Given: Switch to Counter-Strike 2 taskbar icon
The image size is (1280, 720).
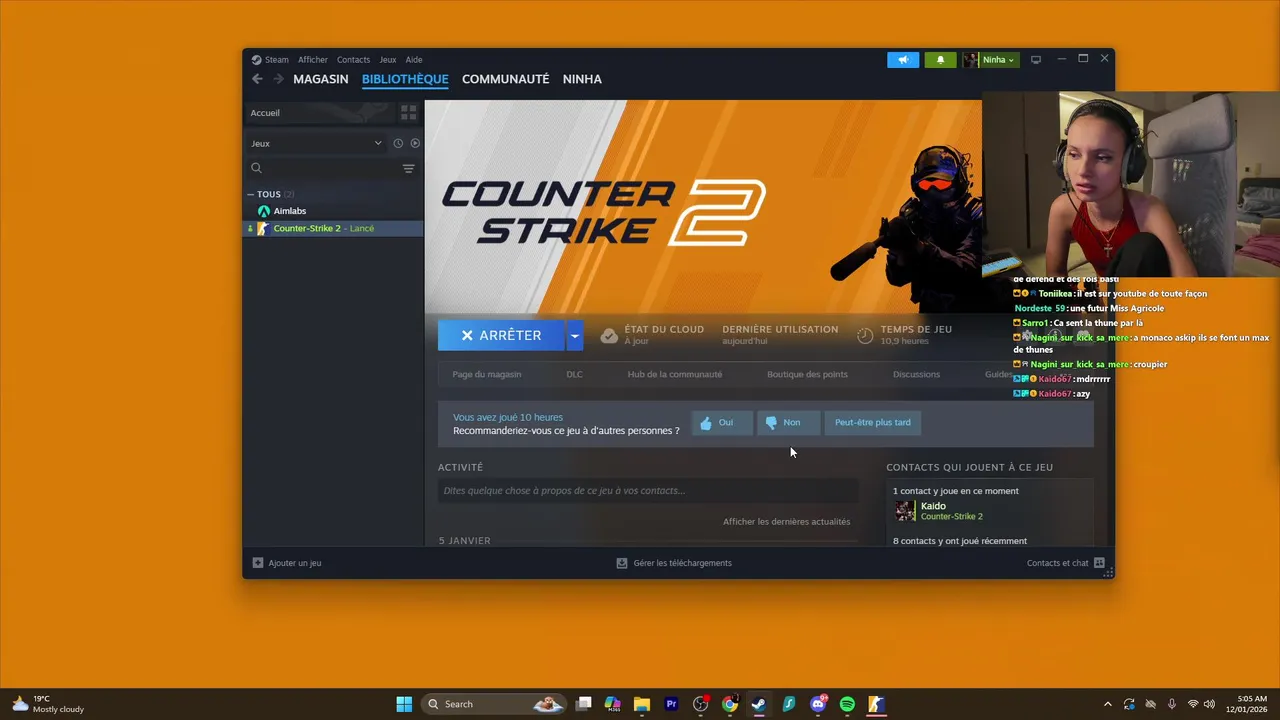Looking at the screenshot, I should coord(876,704).
